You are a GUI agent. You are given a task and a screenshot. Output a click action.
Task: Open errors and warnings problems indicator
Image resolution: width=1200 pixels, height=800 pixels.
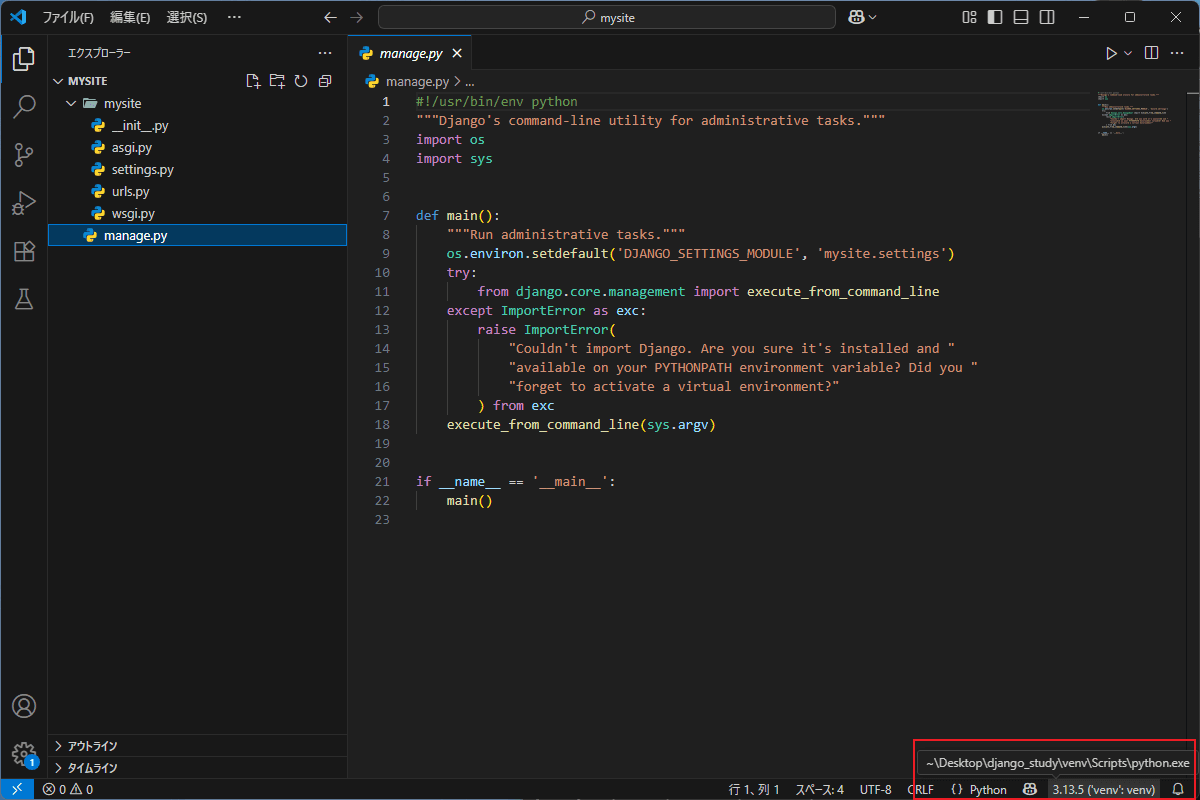(x=68, y=789)
